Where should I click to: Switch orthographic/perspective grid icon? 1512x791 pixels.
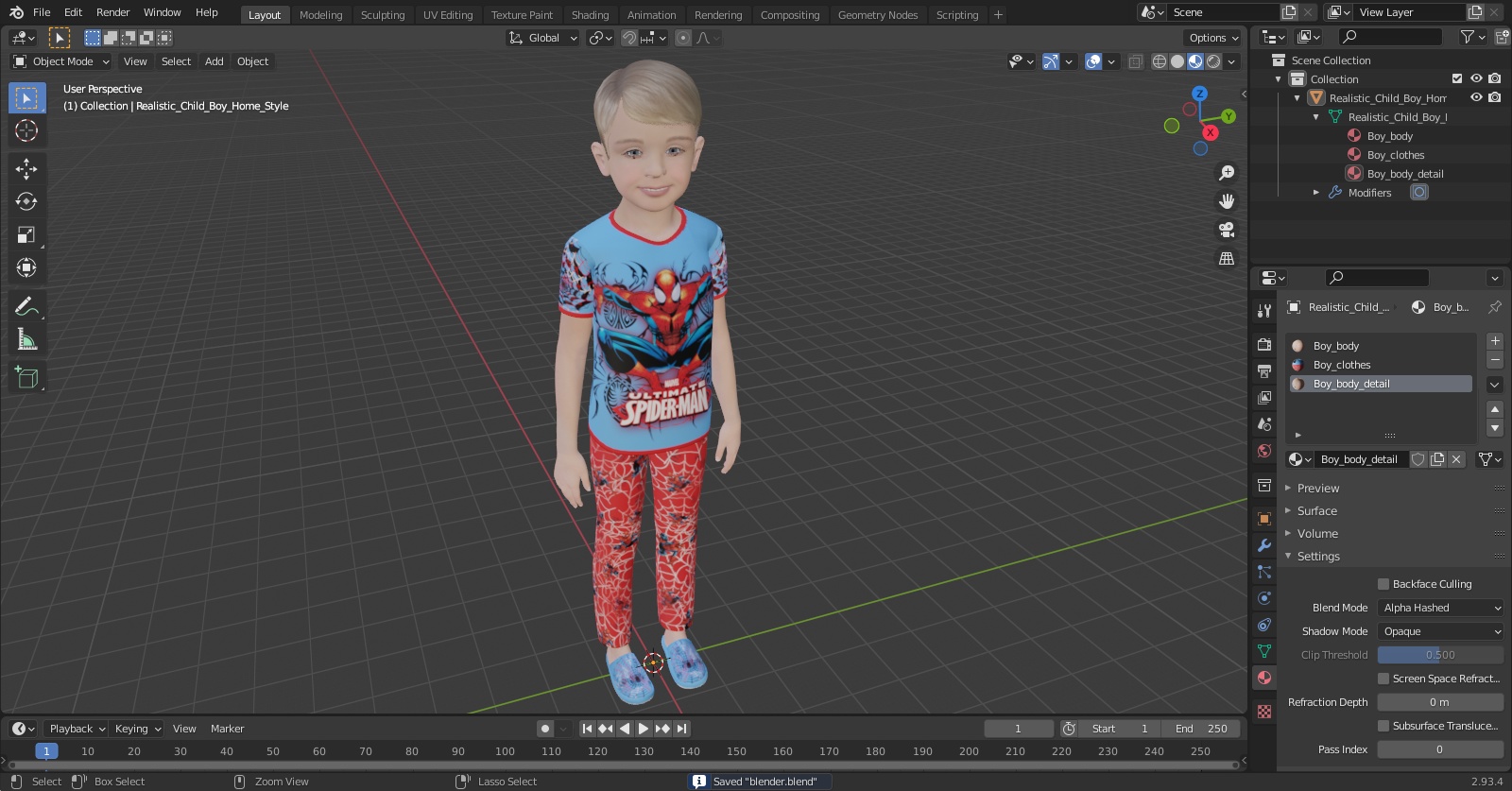[x=1227, y=258]
